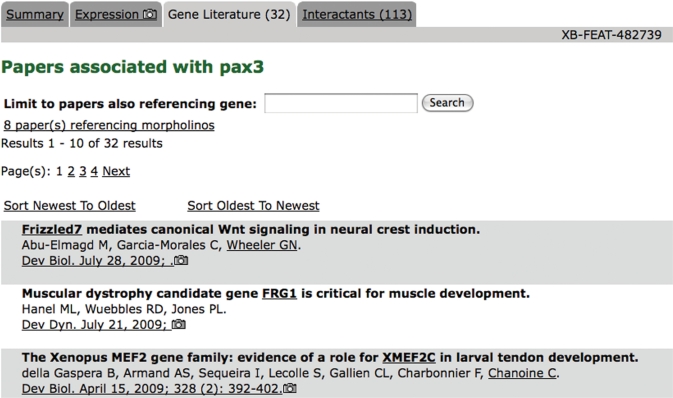The width and height of the screenshot is (673, 398).
Task: Open the XMEF2C gene link
Action: [x=409, y=358]
